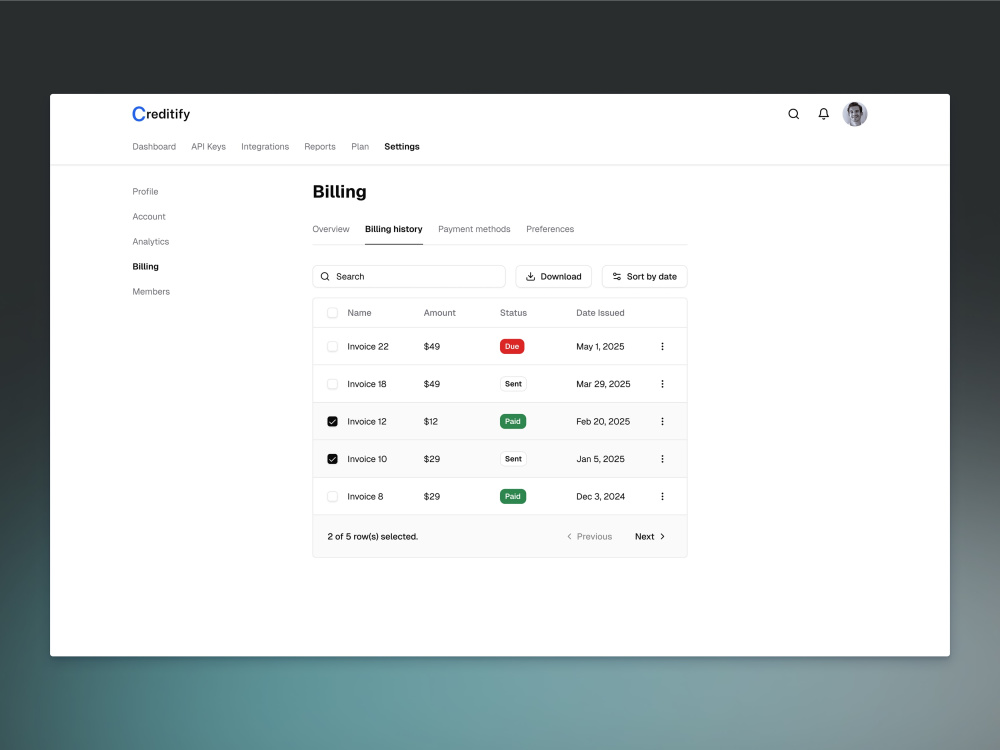Focus the invoice Search field
The height and width of the screenshot is (750, 1000).
409,277
